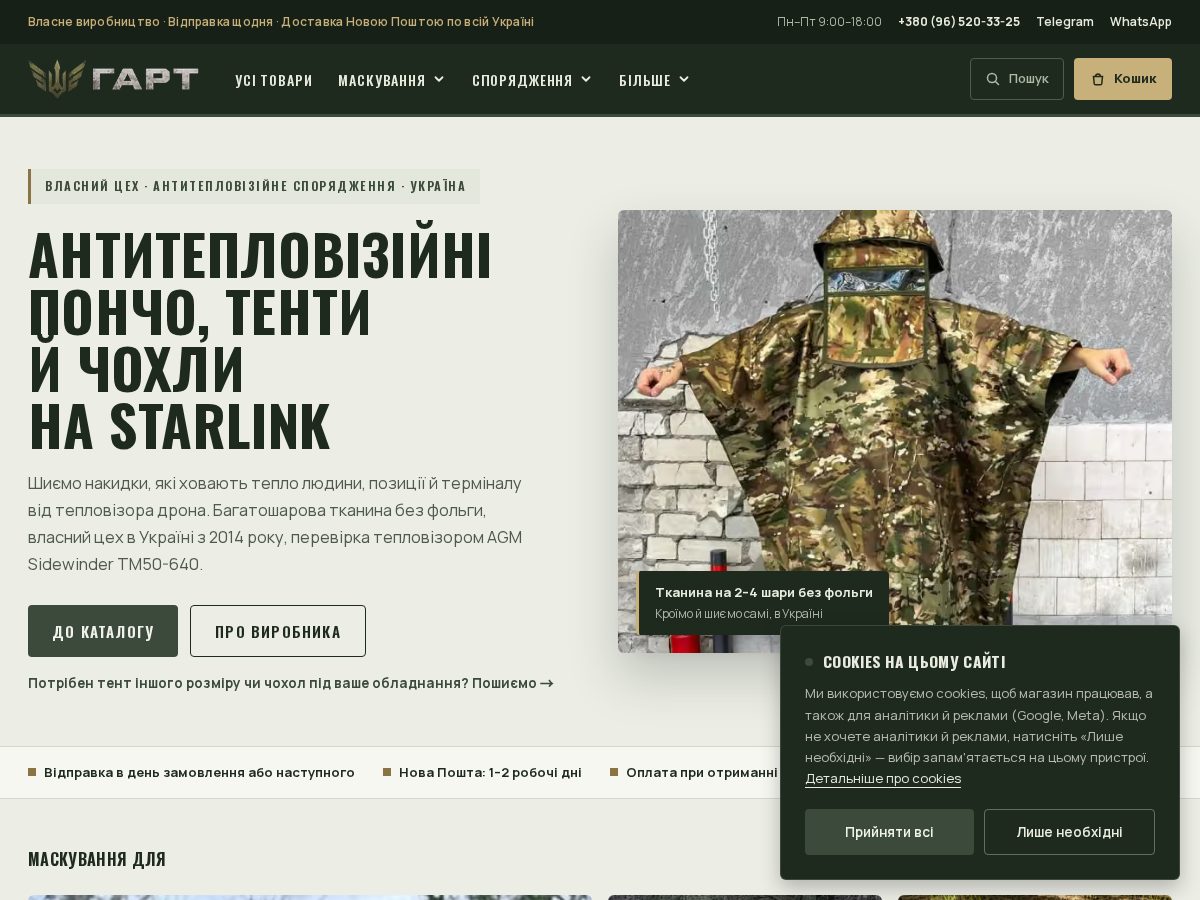Viewport: 1200px width, 900px height.
Task: Click the АНТИТЕПЛОВІЗІЙНІ ПОНЧО main heading
Action: point(260,341)
